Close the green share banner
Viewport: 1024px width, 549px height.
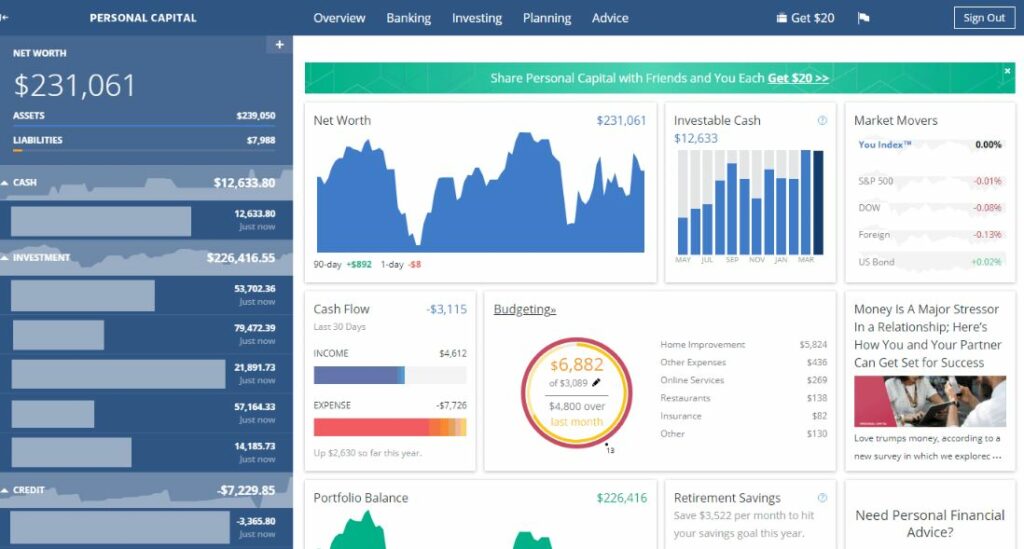tap(1007, 71)
